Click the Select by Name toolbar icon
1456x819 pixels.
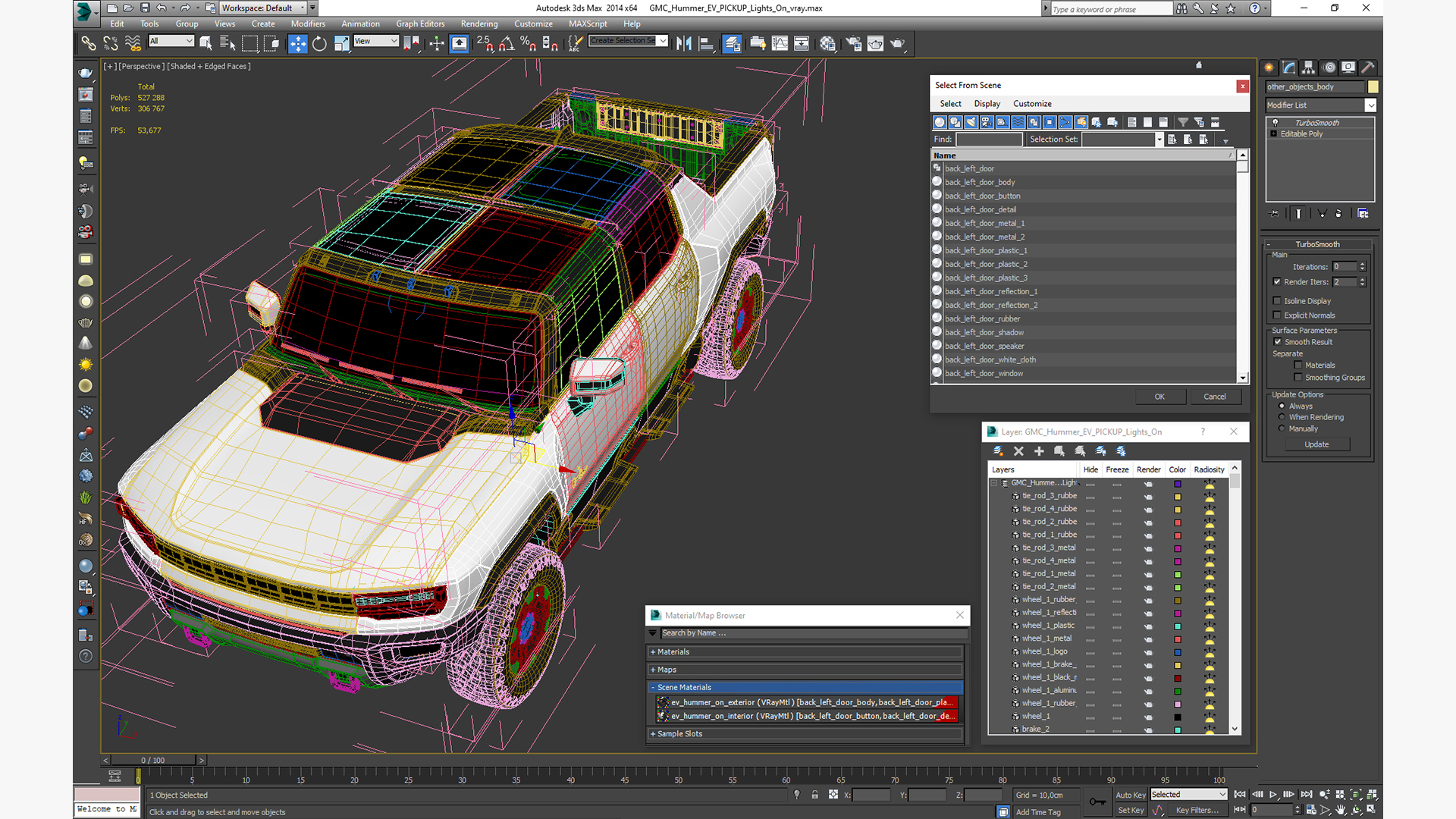[227, 44]
